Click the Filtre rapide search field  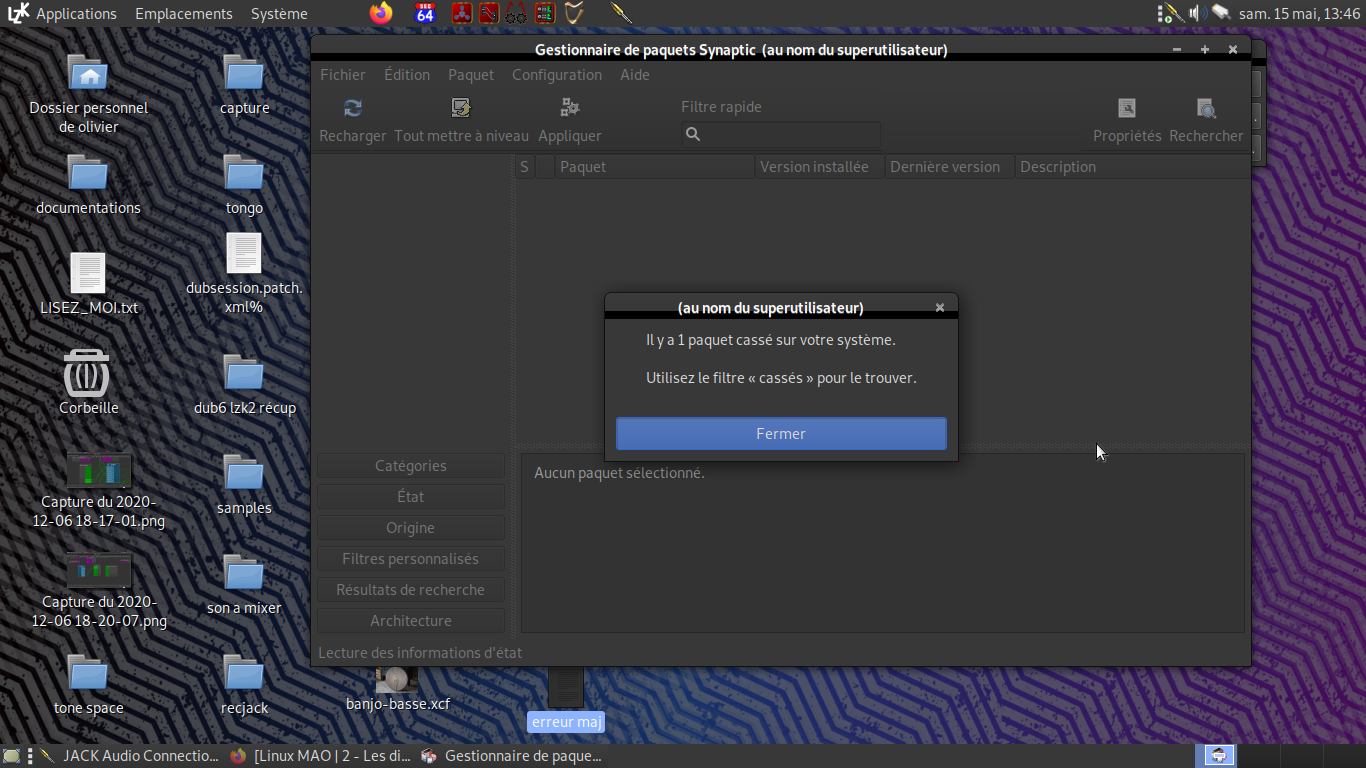tap(781, 134)
